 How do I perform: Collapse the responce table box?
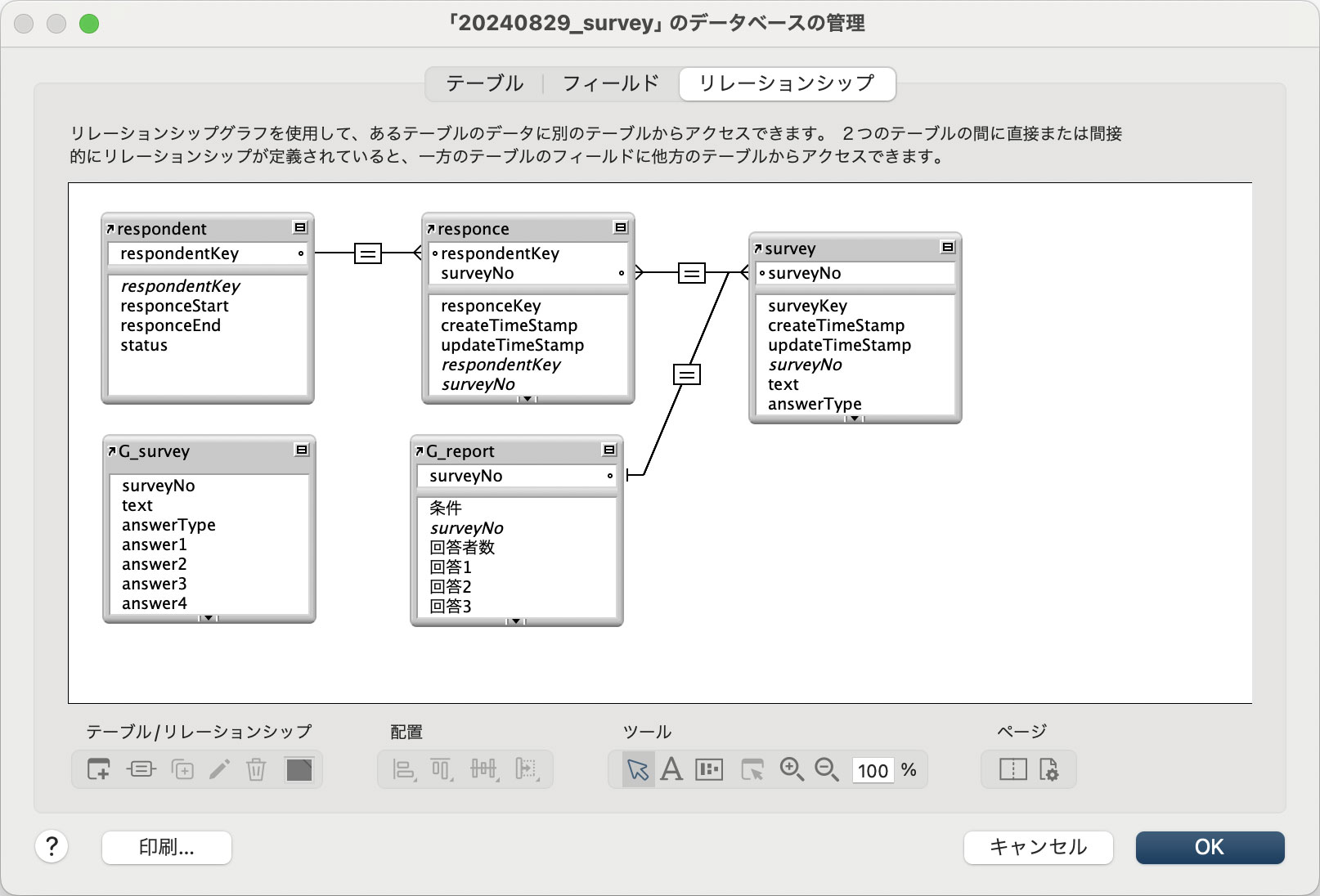pyautogui.click(x=621, y=227)
